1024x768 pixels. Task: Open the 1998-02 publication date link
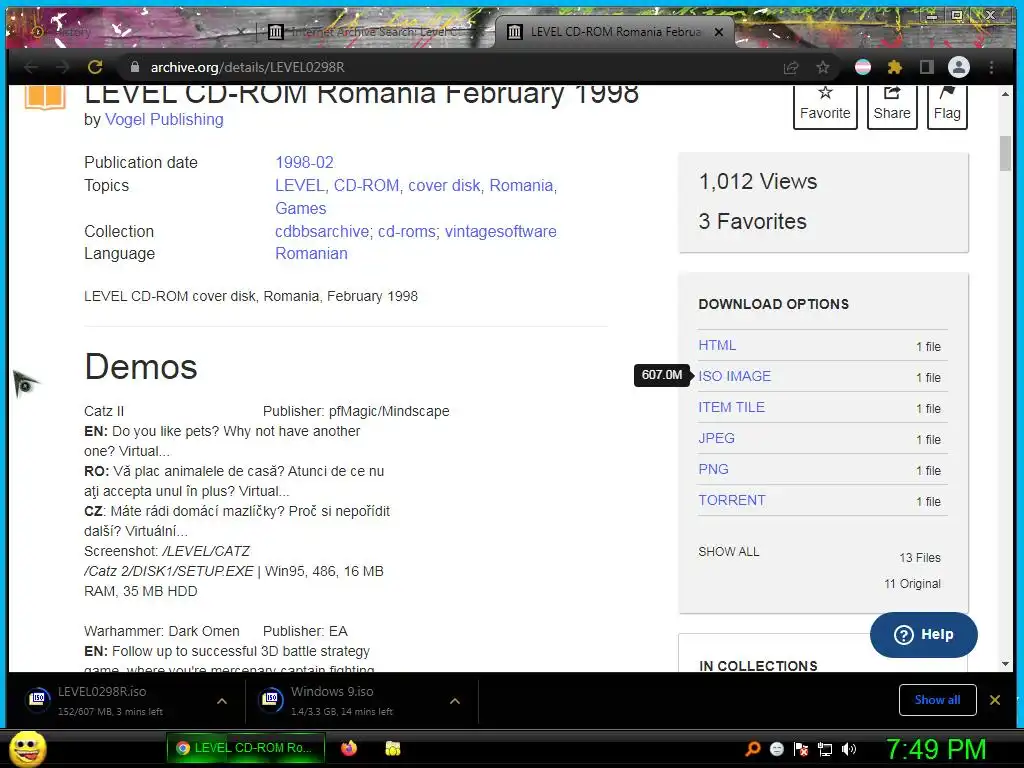pos(304,163)
